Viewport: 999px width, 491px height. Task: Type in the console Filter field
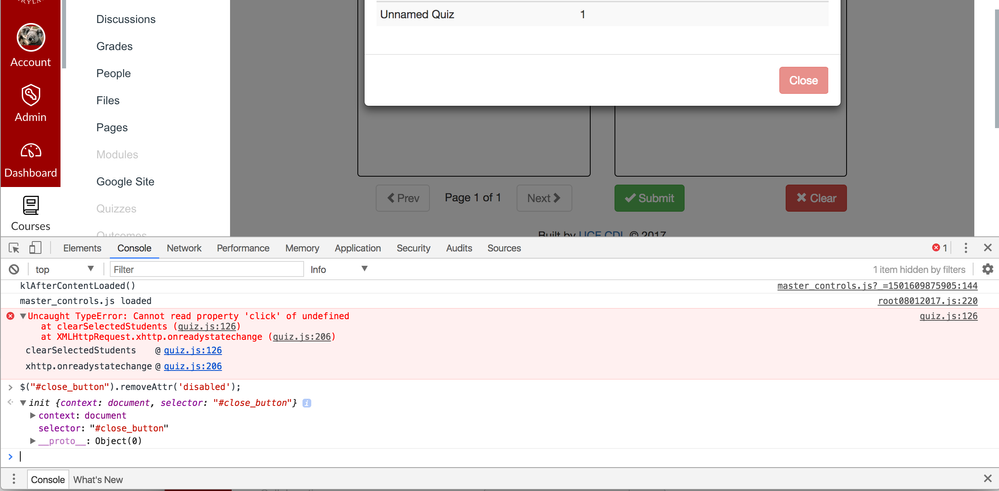coord(205,270)
